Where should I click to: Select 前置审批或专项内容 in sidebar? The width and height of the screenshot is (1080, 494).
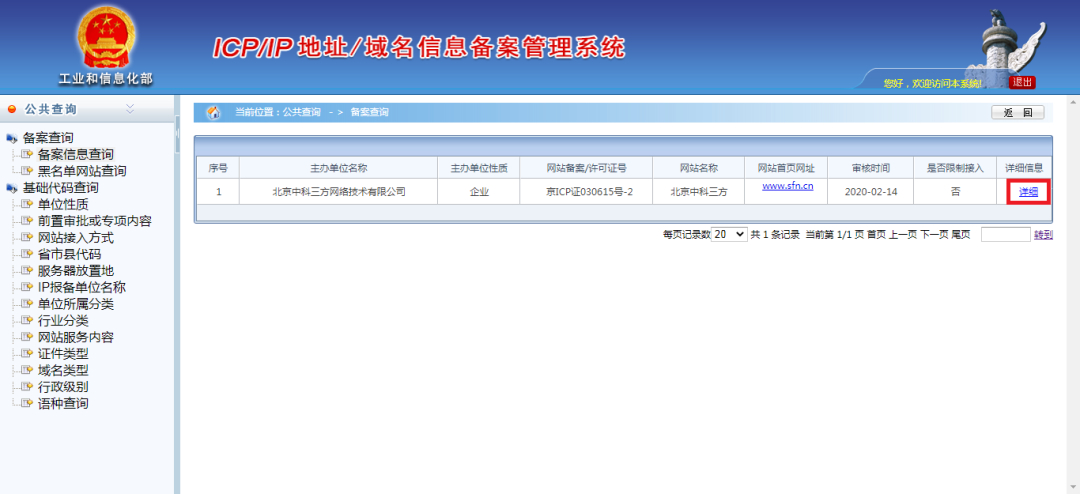pyautogui.click(x=94, y=221)
